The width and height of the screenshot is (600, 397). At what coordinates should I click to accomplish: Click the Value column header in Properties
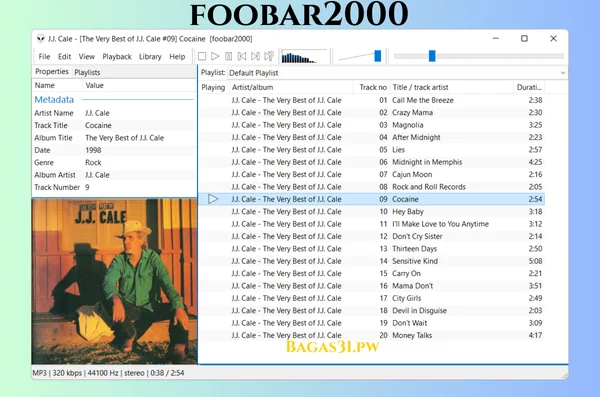click(x=140, y=85)
